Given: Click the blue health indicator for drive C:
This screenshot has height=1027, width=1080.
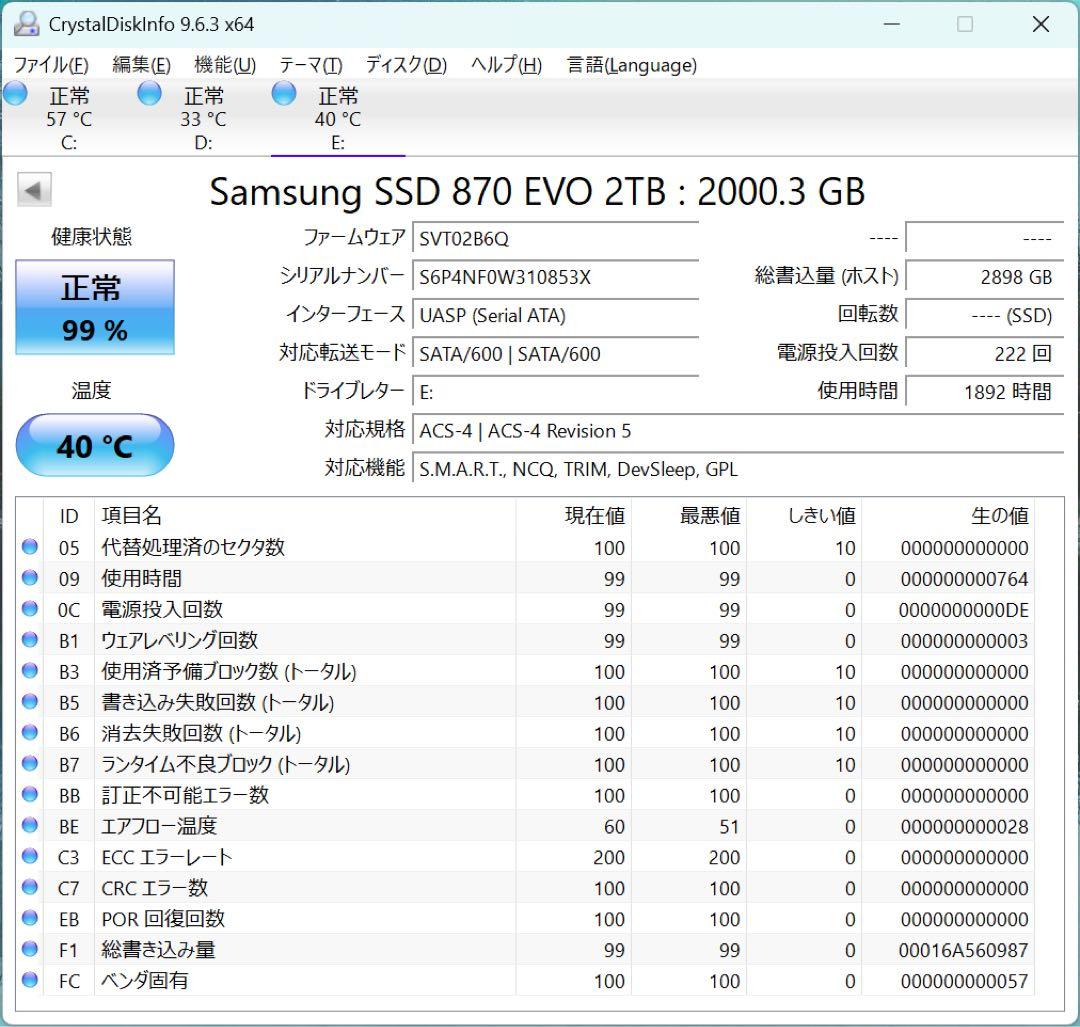Looking at the screenshot, I should click(x=15, y=93).
